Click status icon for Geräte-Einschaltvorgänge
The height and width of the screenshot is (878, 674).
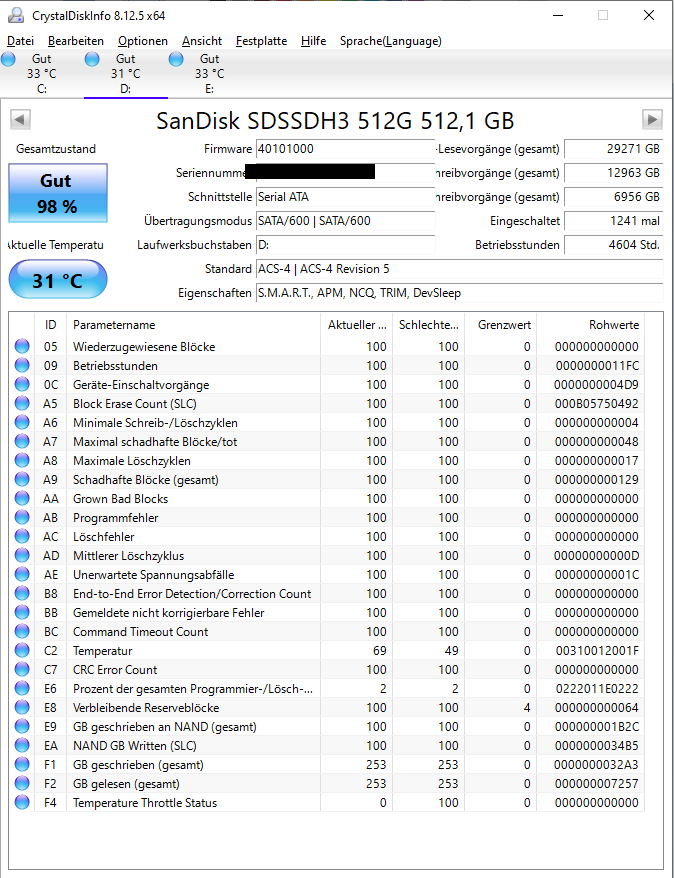pyautogui.click(x=22, y=385)
